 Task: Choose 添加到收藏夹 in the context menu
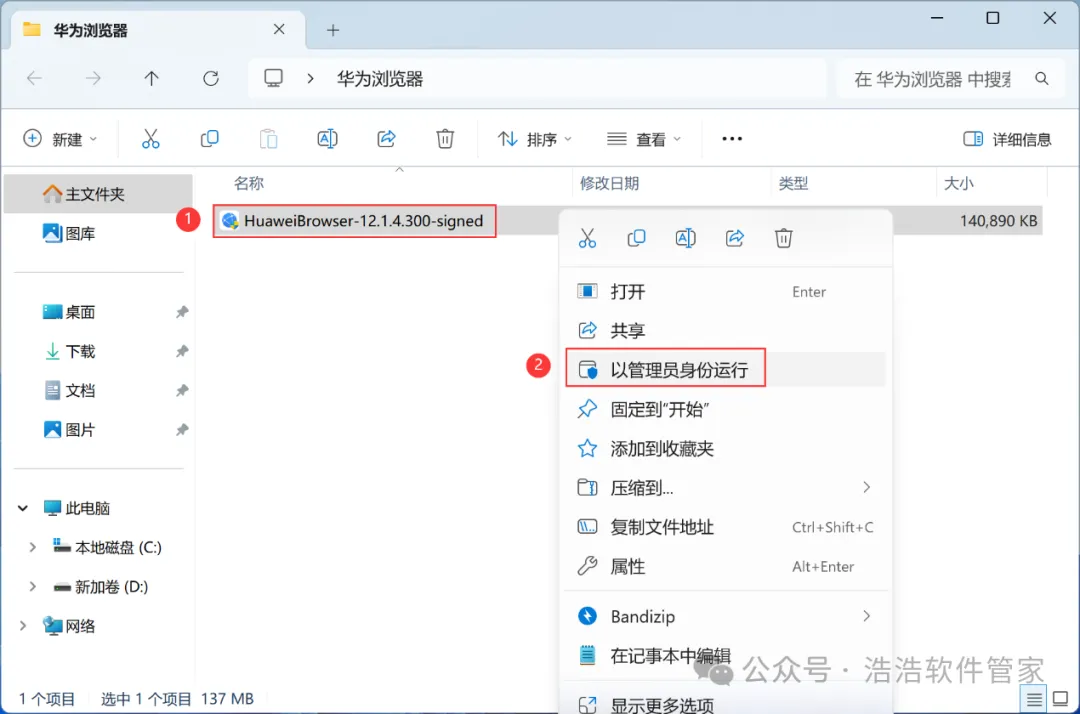coord(725,448)
